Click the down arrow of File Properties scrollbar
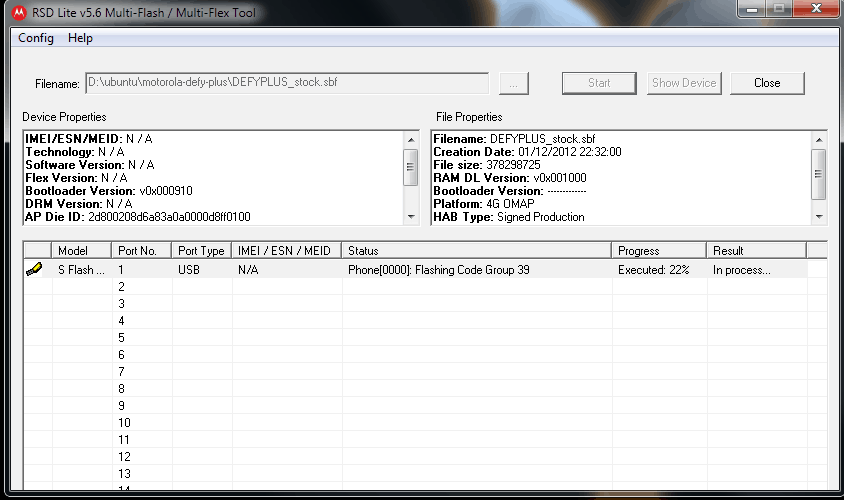The height and width of the screenshot is (500, 844). pyautogui.click(x=819, y=216)
